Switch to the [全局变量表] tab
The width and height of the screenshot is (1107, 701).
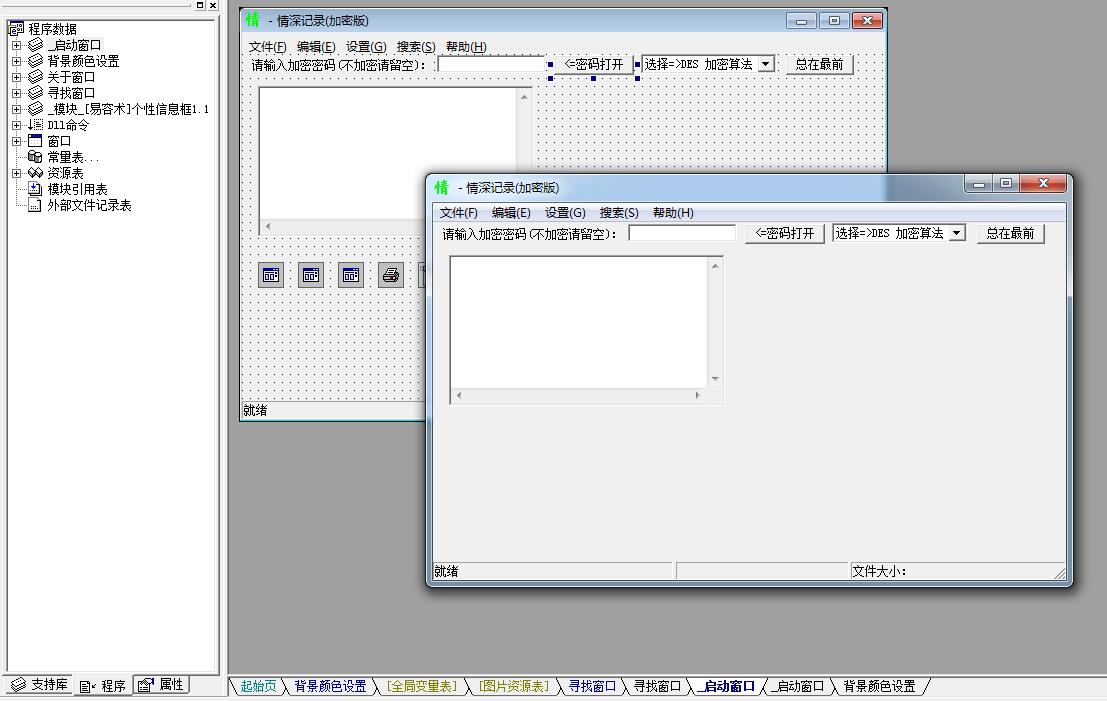click(421, 686)
